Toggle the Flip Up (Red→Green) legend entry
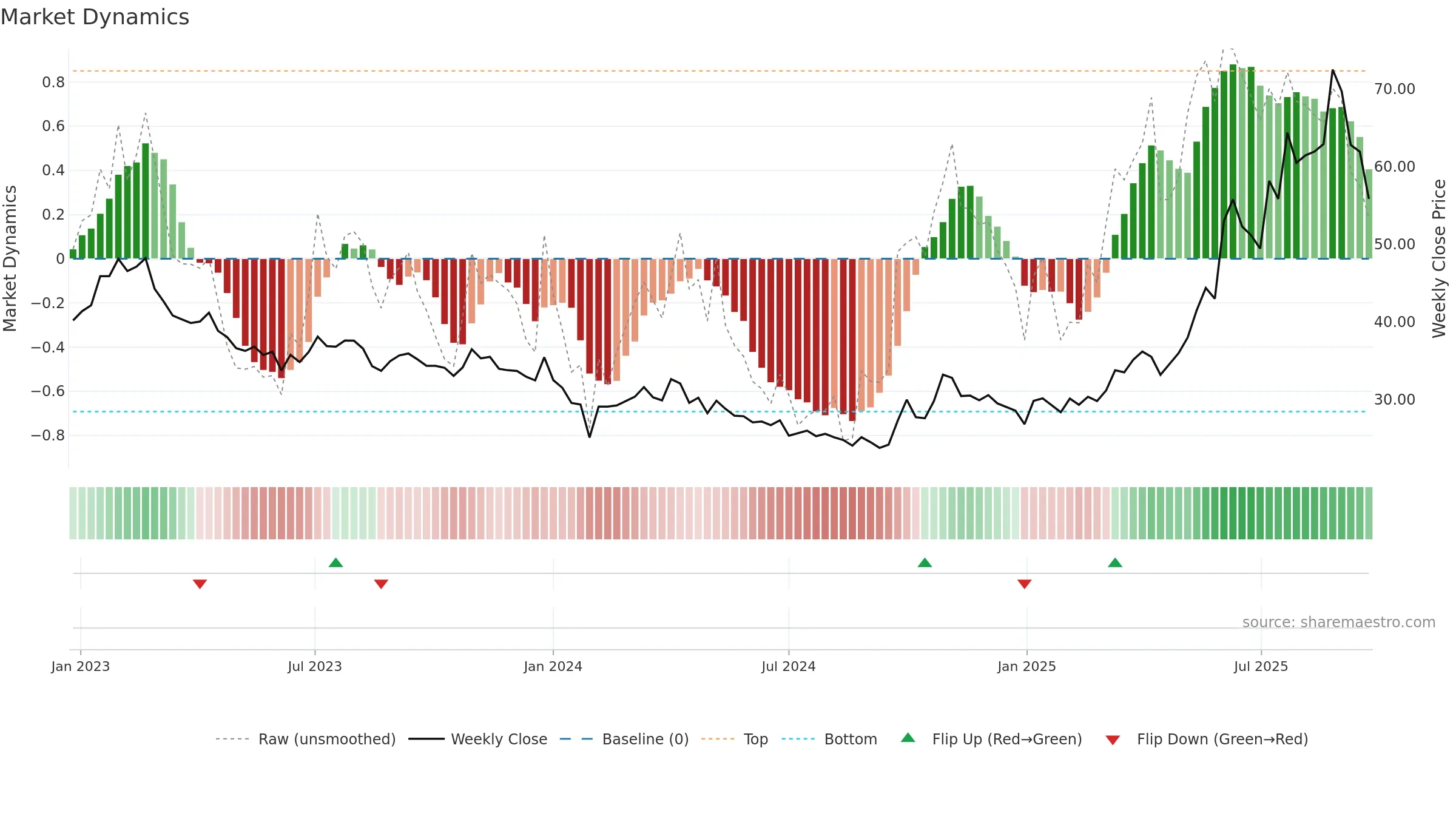Viewport: 1456px width, 819px height. [991, 739]
